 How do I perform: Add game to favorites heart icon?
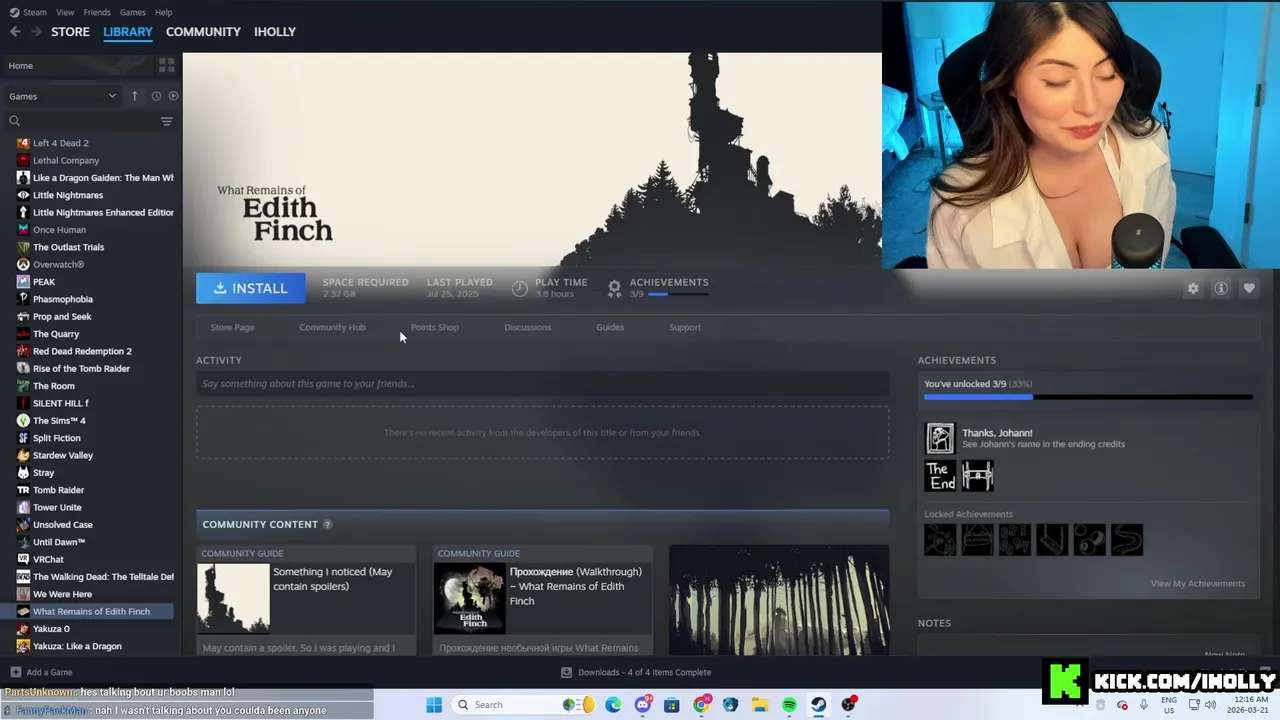[1249, 288]
